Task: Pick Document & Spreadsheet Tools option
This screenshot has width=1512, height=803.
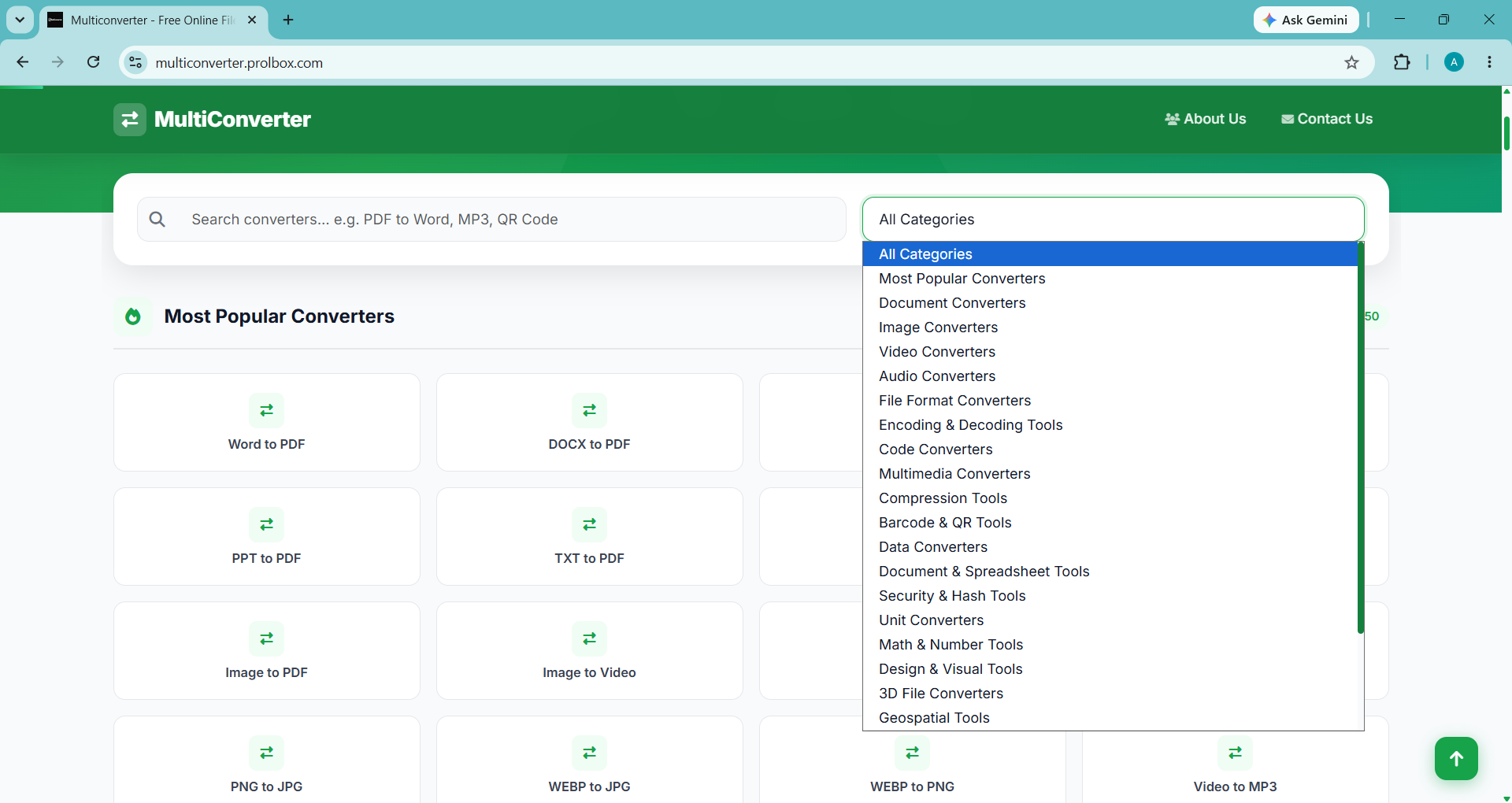Action: [x=1110, y=572]
